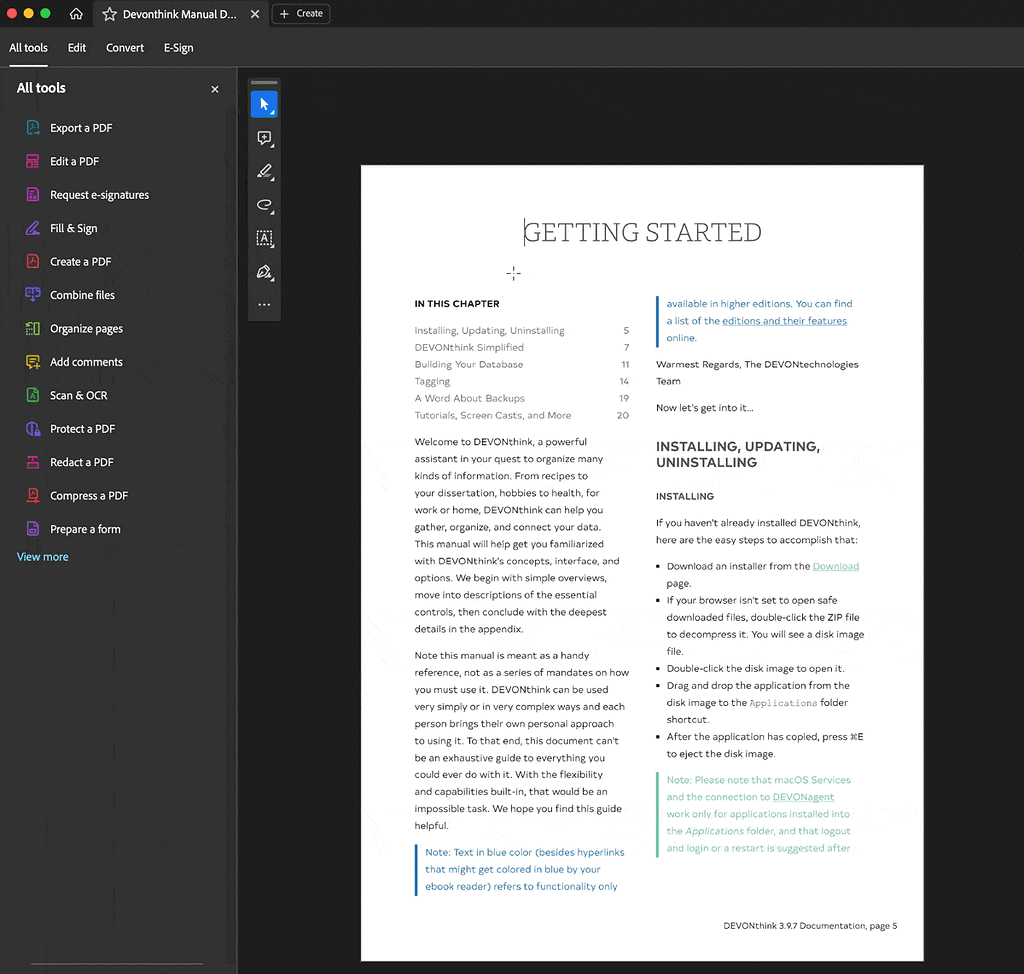This screenshot has height=974, width=1024.
Task: Switch to the Convert tab
Action: coord(125,48)
